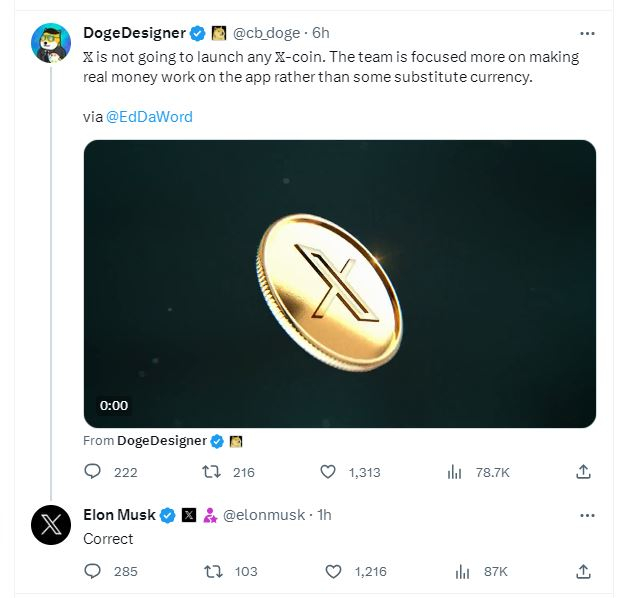Repost Elon Musk's reply

[x=212, y=571]
